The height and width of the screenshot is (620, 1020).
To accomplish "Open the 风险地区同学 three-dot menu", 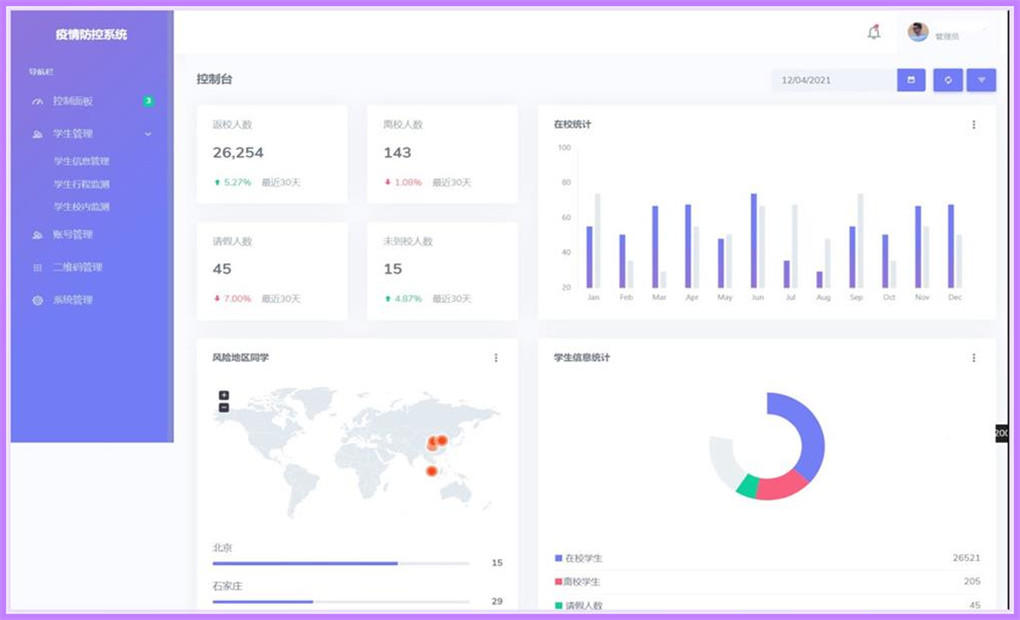I will [x=496, y=358].
